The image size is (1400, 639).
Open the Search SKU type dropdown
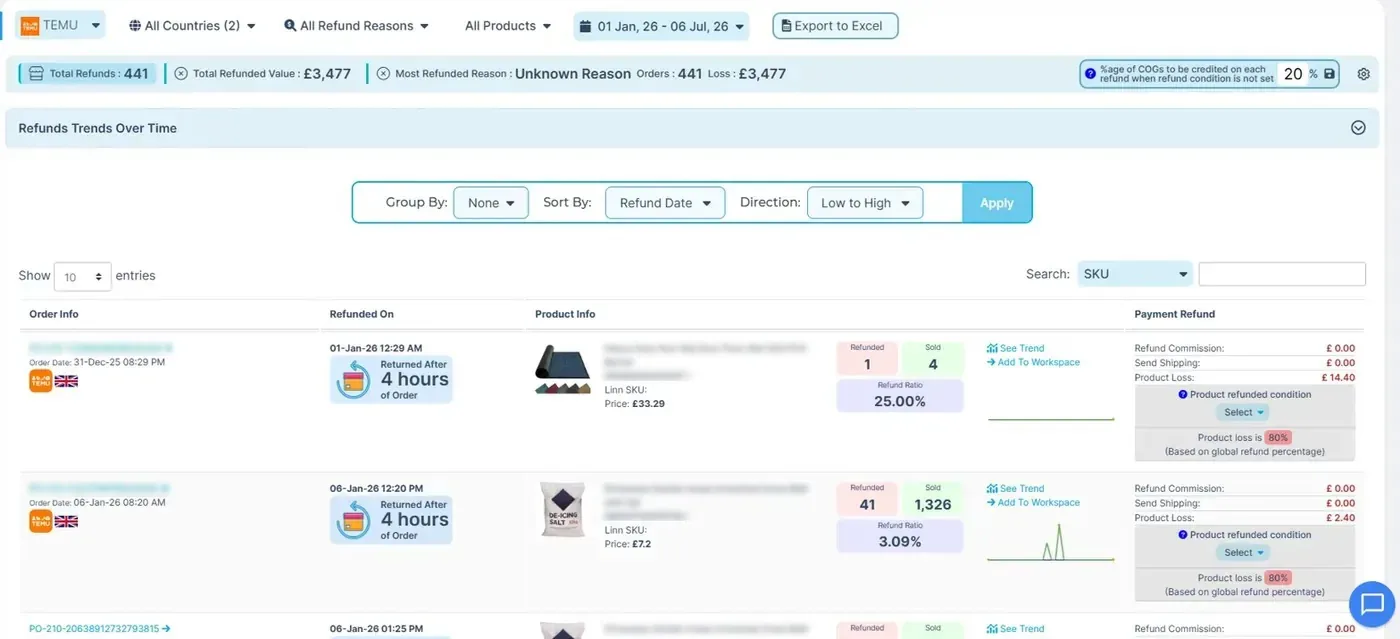[1135, 274]
